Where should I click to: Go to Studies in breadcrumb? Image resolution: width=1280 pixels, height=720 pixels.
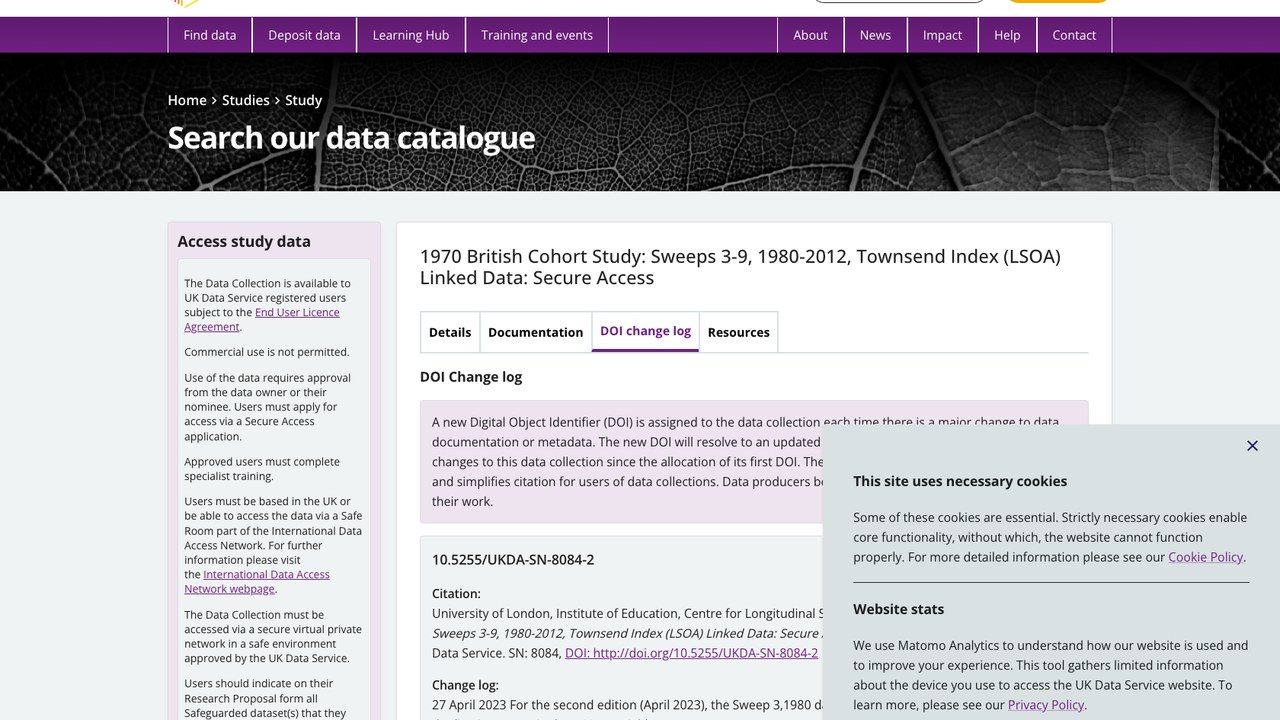pyautogui.click(x=246, y=100)
